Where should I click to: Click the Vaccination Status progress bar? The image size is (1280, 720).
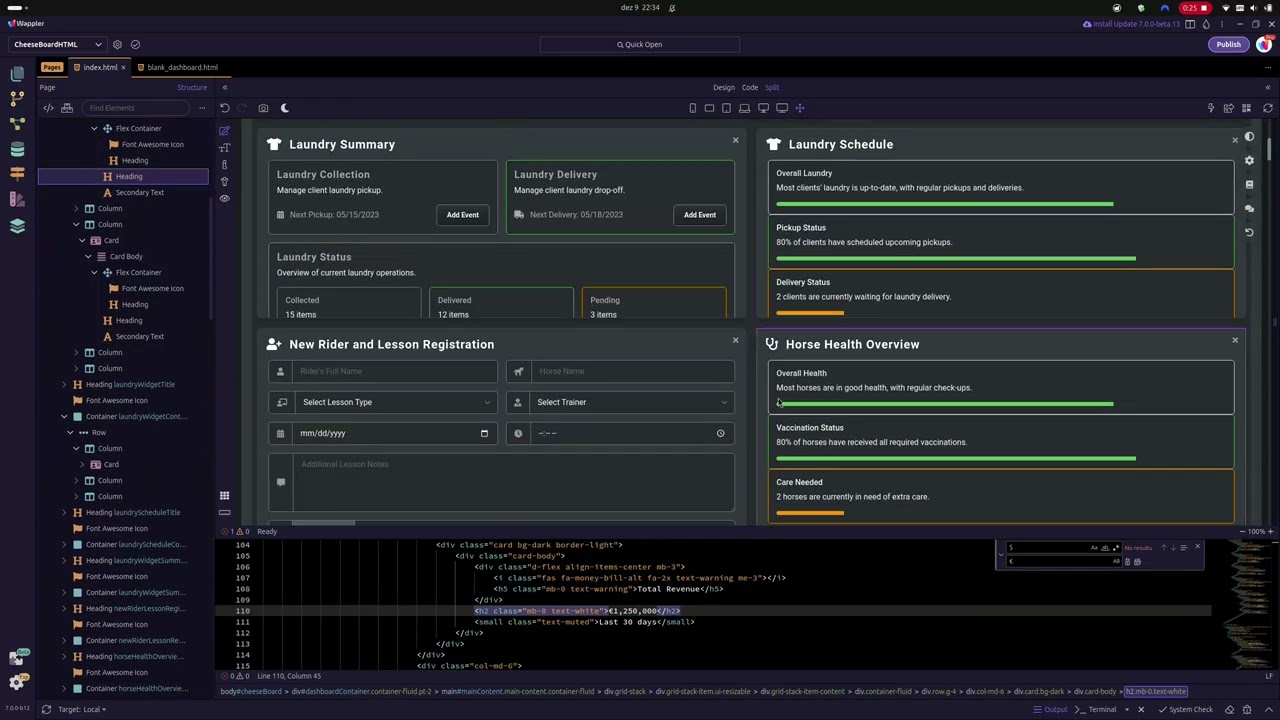(x=956, y=458)
